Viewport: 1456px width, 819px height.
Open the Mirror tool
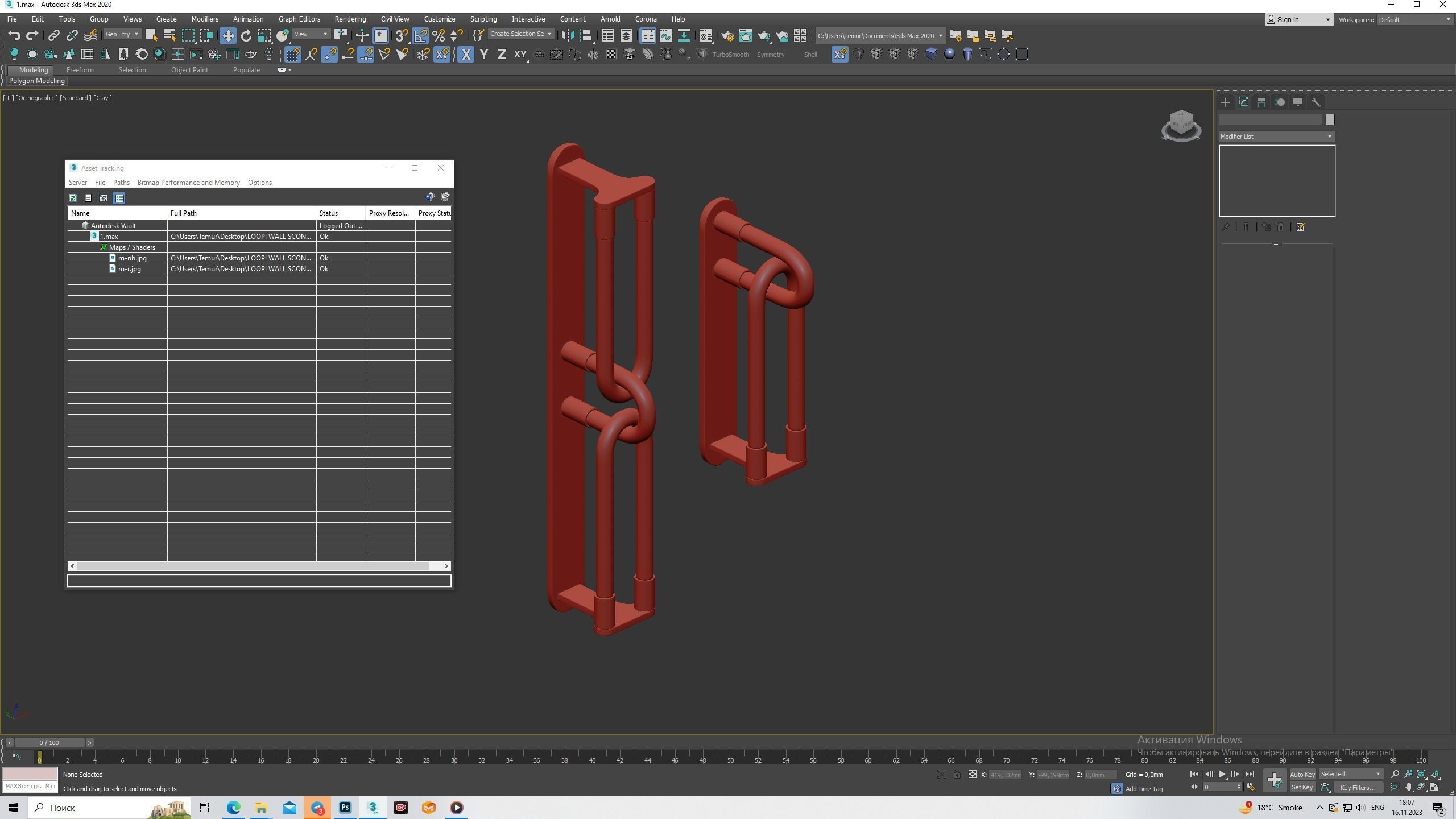(567, 36)
